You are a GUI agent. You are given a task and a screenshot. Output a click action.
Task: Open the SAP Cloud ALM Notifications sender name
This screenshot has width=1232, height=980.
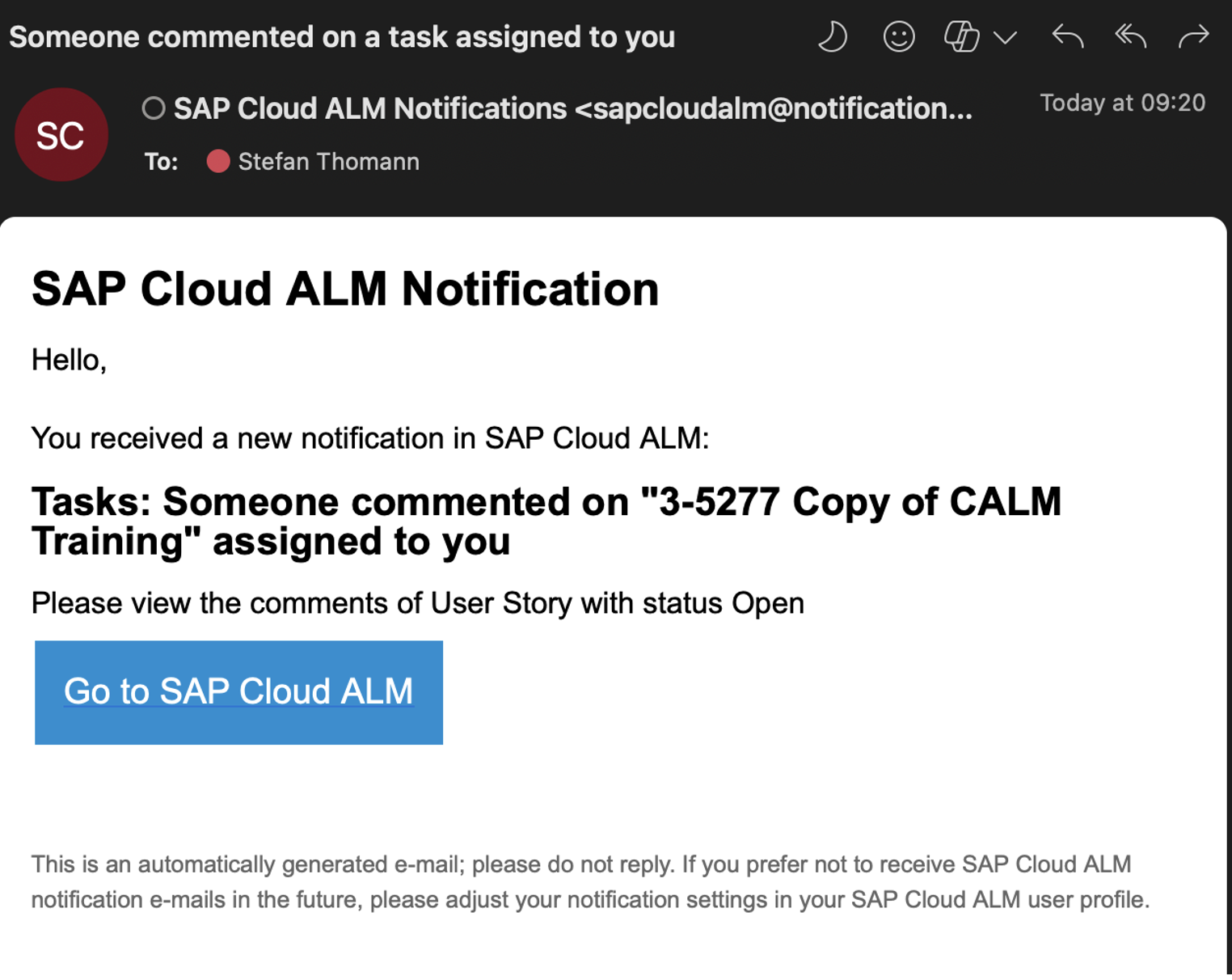pos(370,108)
